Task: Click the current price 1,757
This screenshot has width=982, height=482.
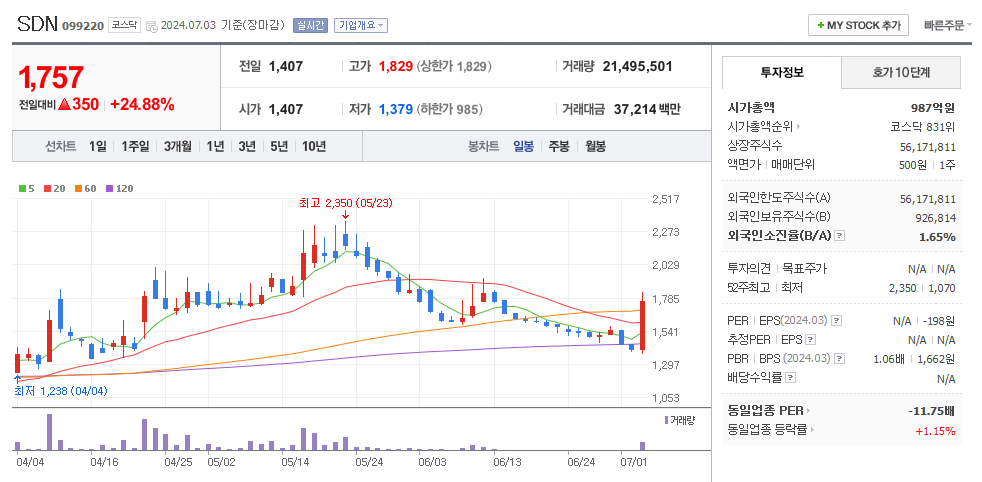Action: [51, 78]
